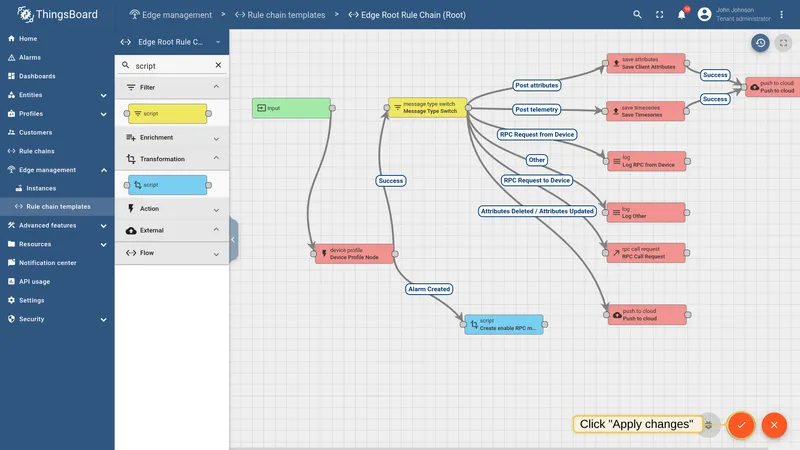This screenshot has width=800, height=450.
Task: Select the yellow filter script node
Action: (168, 114)
